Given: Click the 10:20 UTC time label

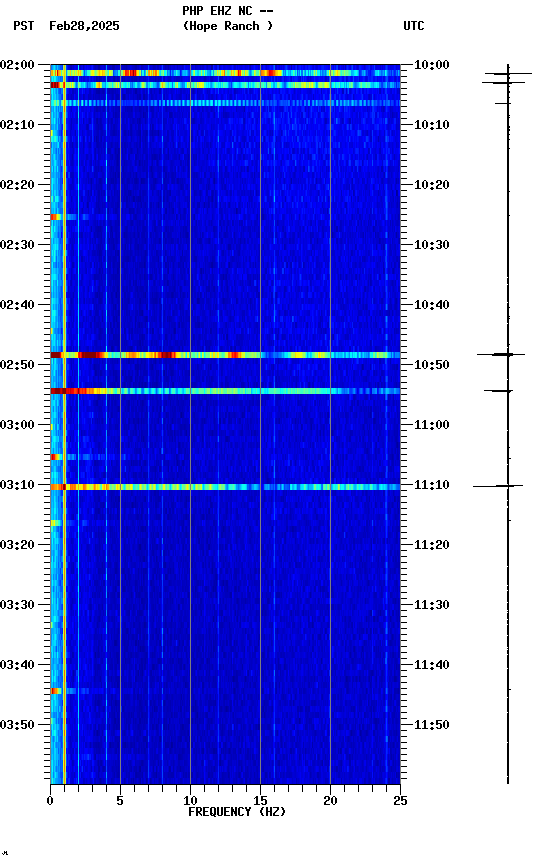Looking at the screenshot, I should (431, 185).
